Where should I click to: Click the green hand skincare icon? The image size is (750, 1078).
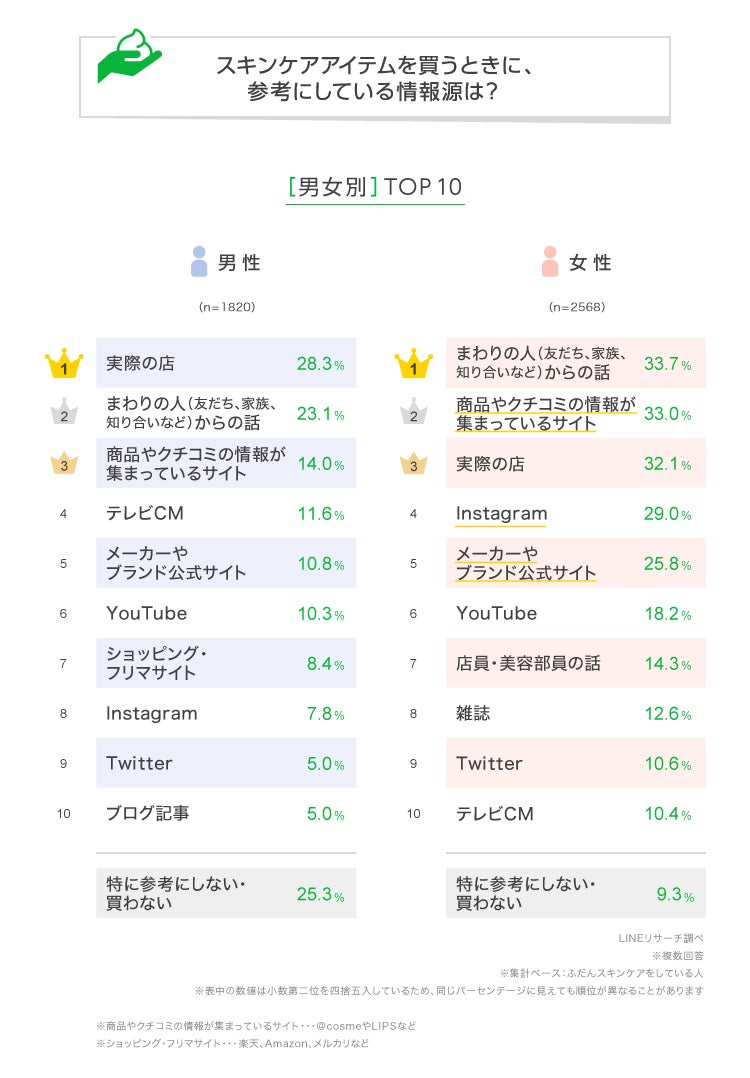[x=129, y=58]
